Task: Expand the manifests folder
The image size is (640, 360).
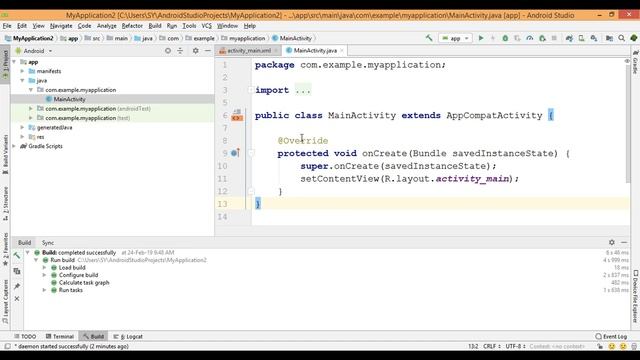Action: (x=22, y=71)
